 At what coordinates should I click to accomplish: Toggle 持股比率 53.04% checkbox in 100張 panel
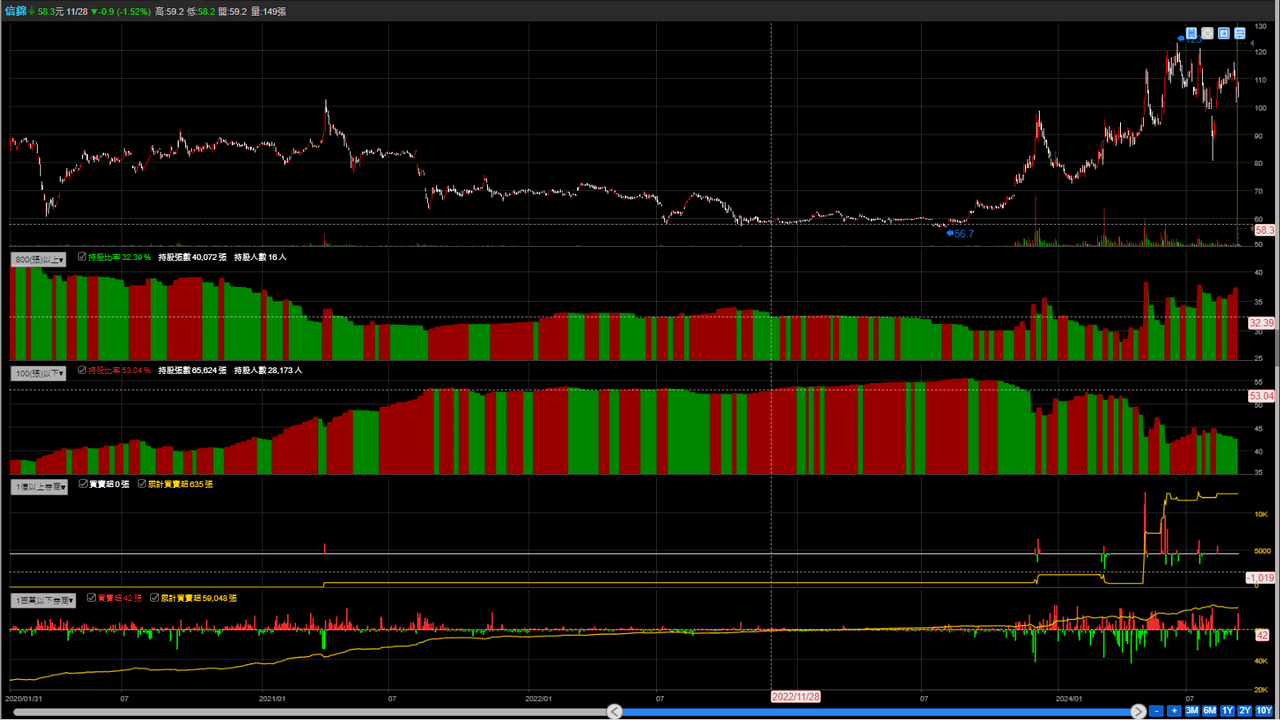pos(82,370)
